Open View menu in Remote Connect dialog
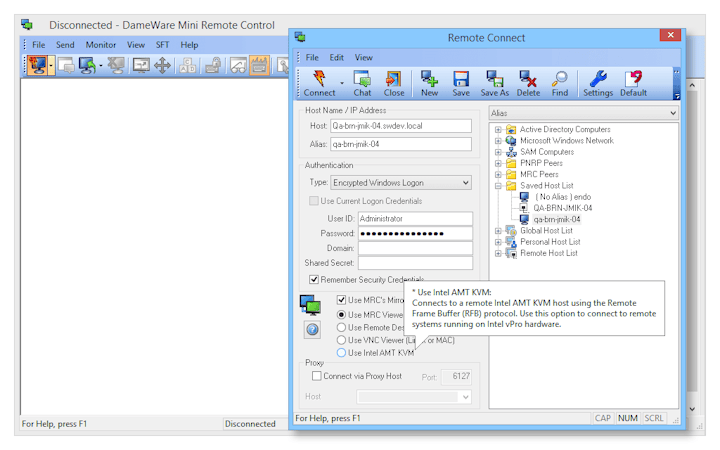 363,57
